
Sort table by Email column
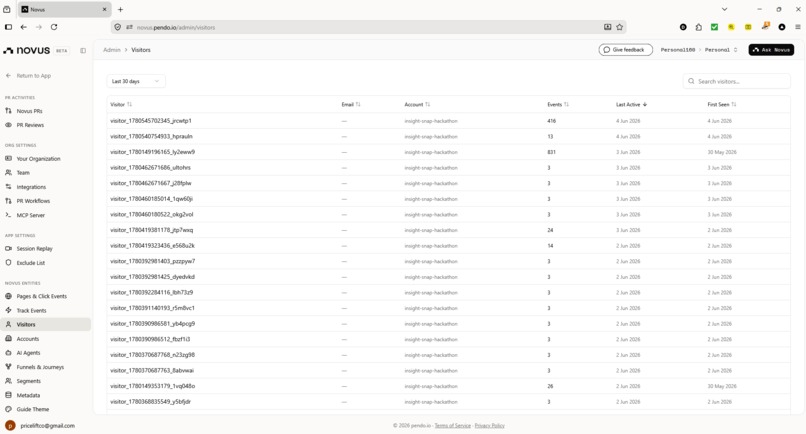click(351, 104)
